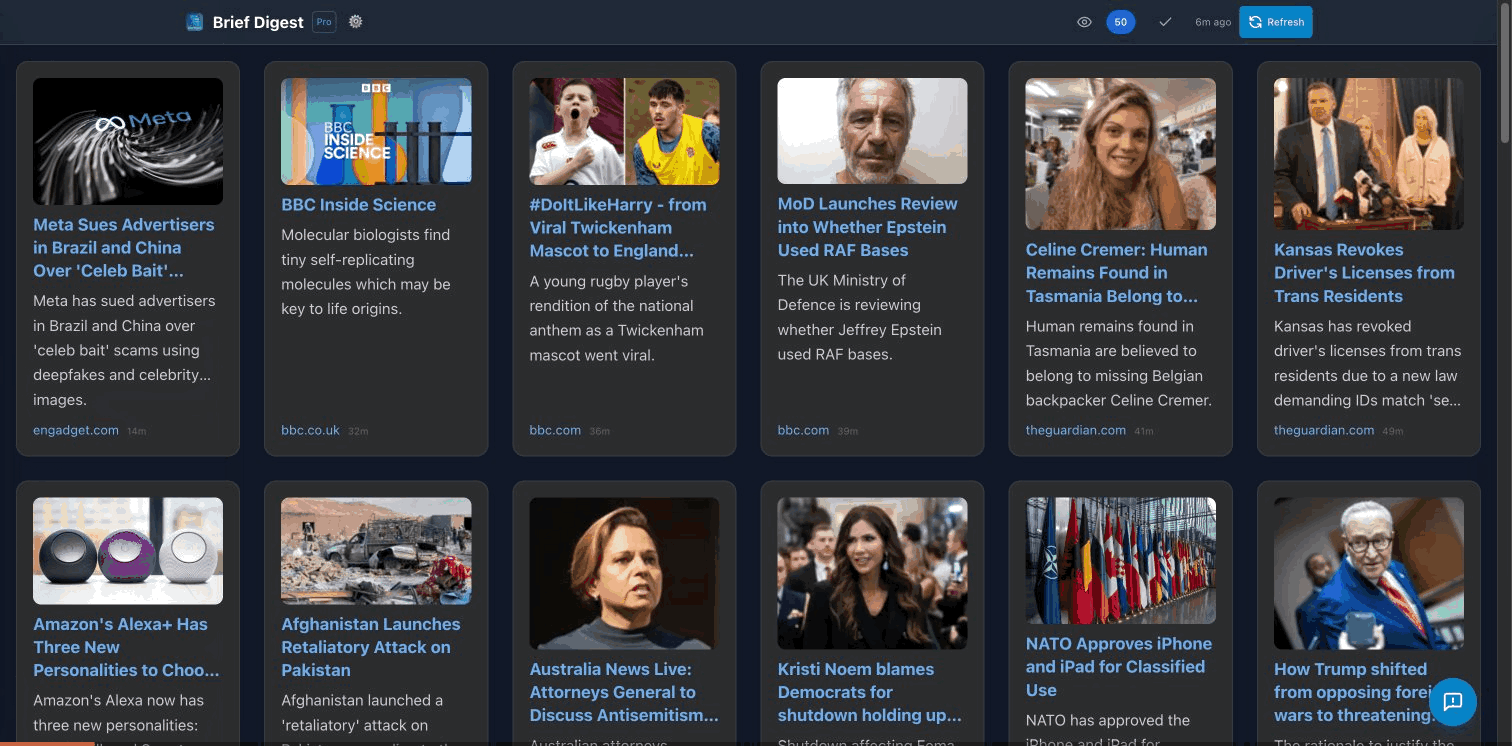Click bbc.com source under MoD Epstein card
This screenshot has height=746, width=1512.
click(803, 430)
